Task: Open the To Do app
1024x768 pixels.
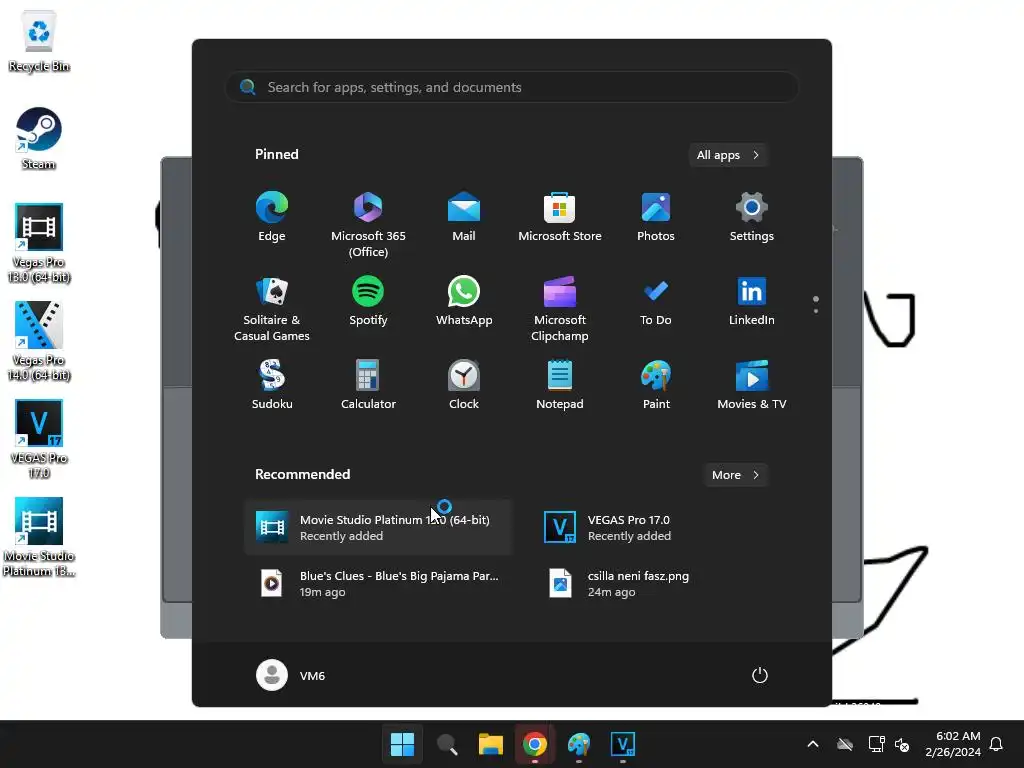Action: coord(656,301)
